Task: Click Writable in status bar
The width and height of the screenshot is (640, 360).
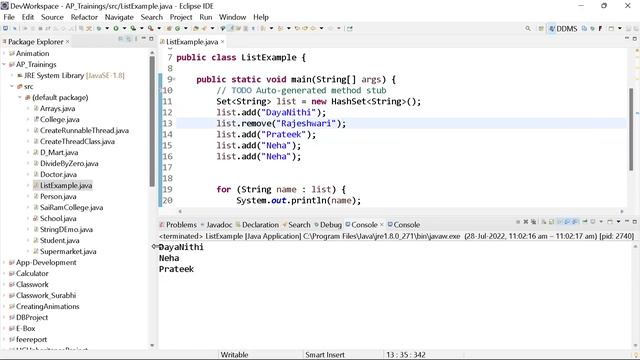Action: pos(234,355)
